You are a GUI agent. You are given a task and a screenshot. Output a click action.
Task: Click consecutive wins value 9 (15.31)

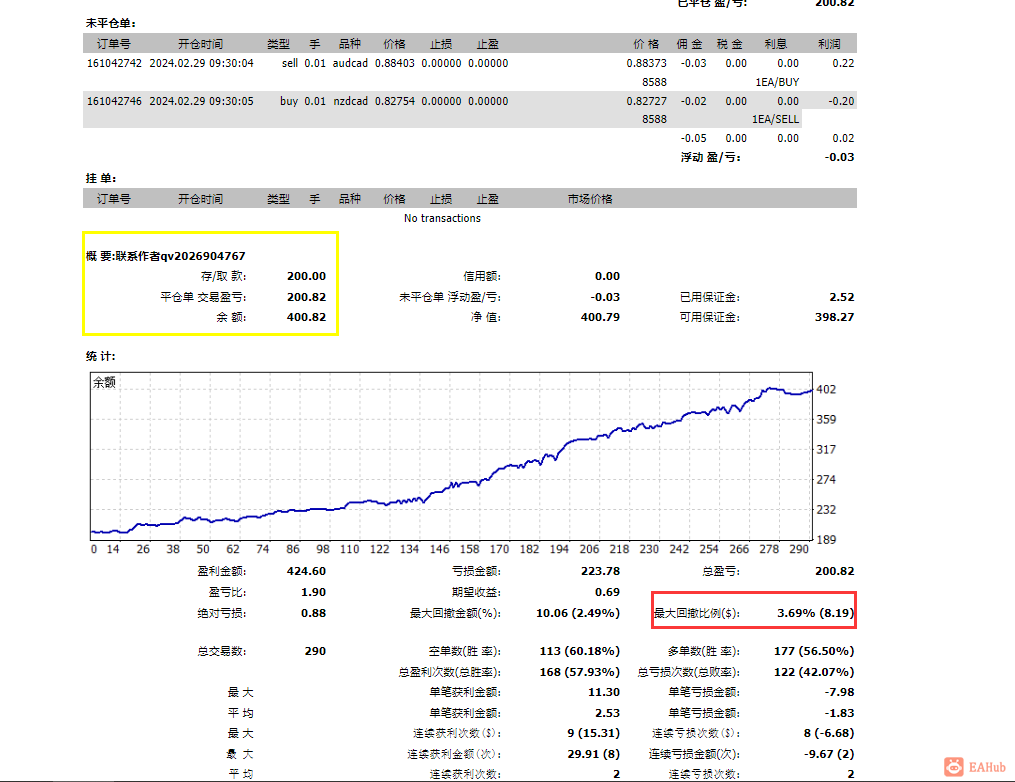pos(594,733)
